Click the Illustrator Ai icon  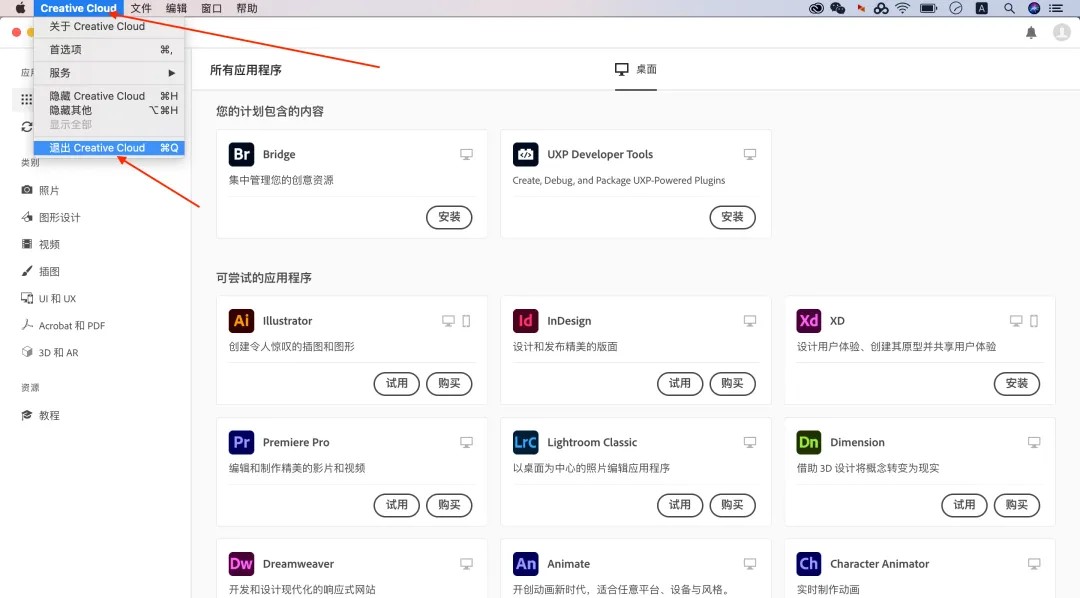(x=241, y=321)
